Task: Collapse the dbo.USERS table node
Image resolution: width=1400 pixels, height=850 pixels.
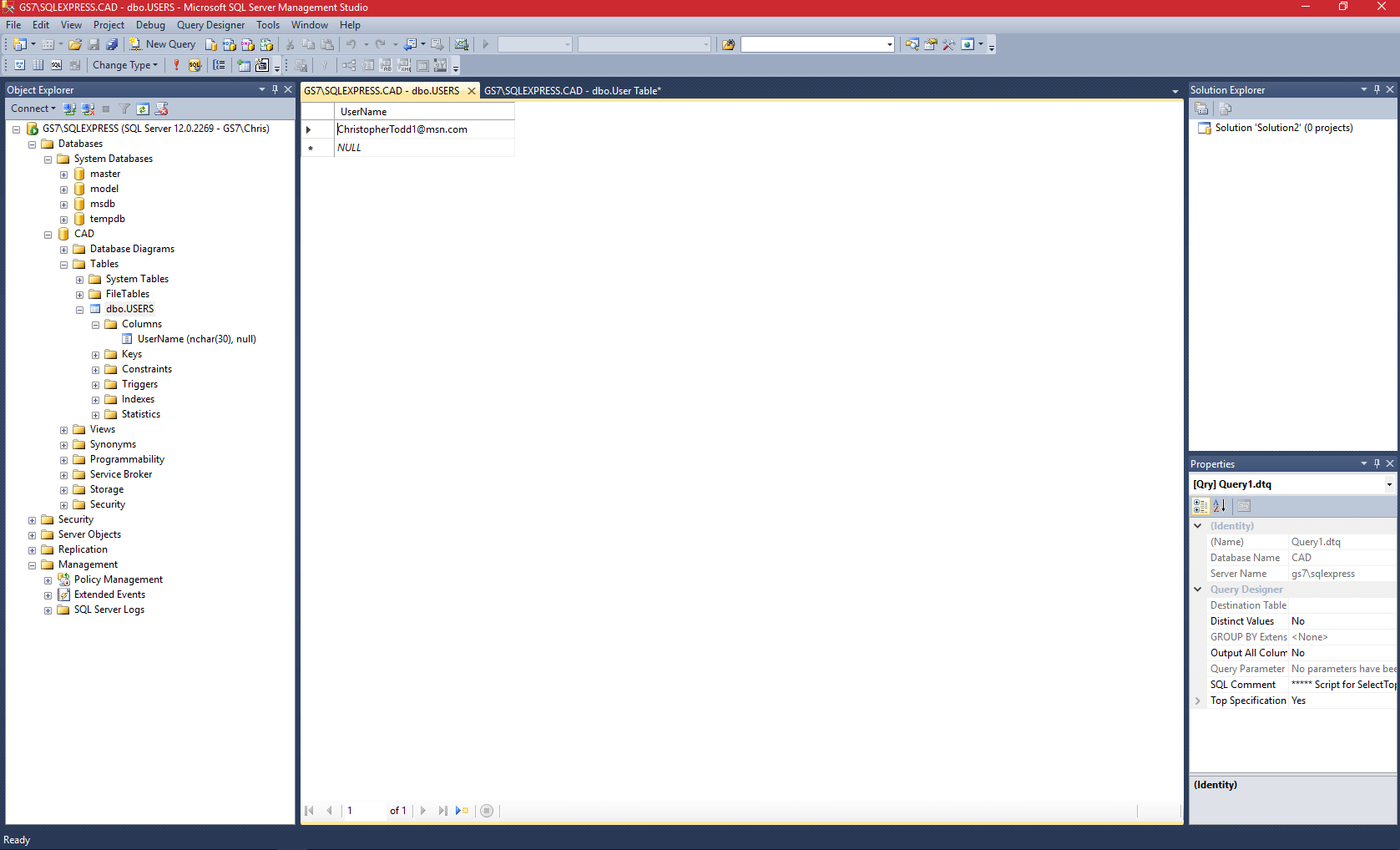Action: (x=79, y=310)
